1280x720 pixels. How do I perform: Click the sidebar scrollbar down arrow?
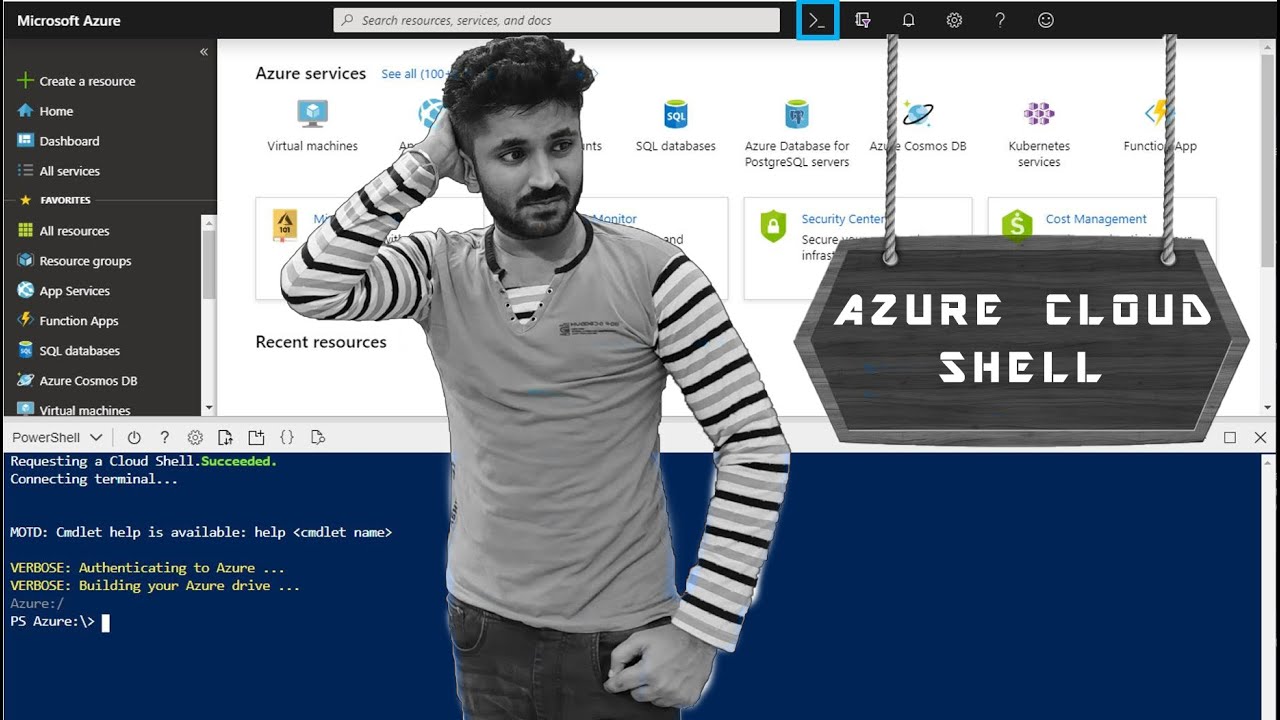[x=209, y=408]
